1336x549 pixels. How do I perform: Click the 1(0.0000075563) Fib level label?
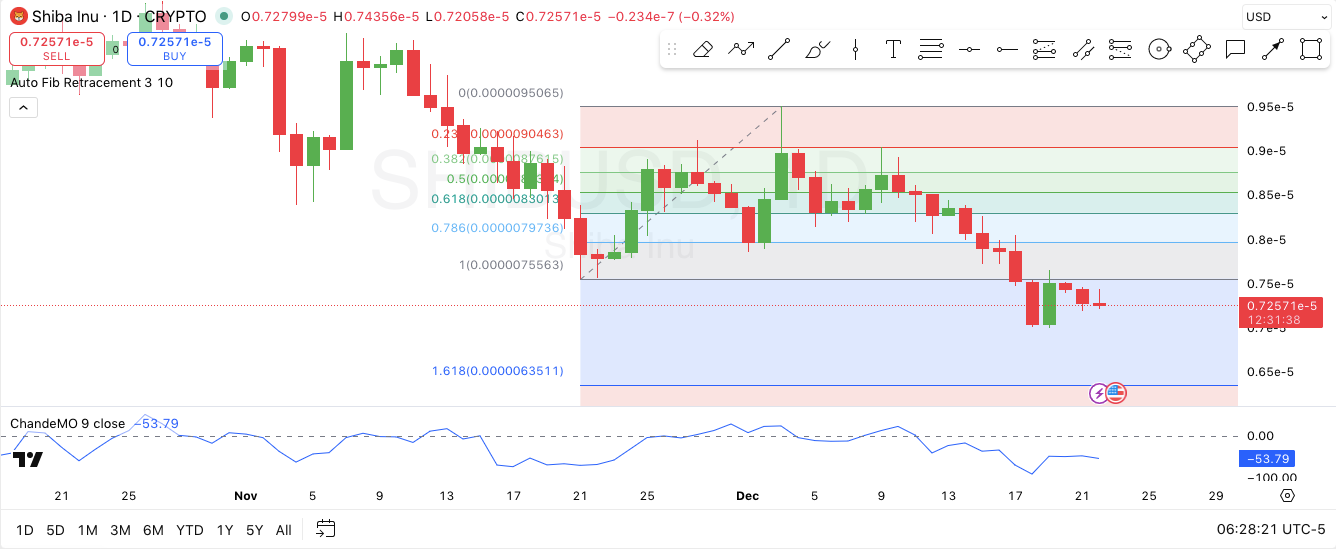coord(511,265)
